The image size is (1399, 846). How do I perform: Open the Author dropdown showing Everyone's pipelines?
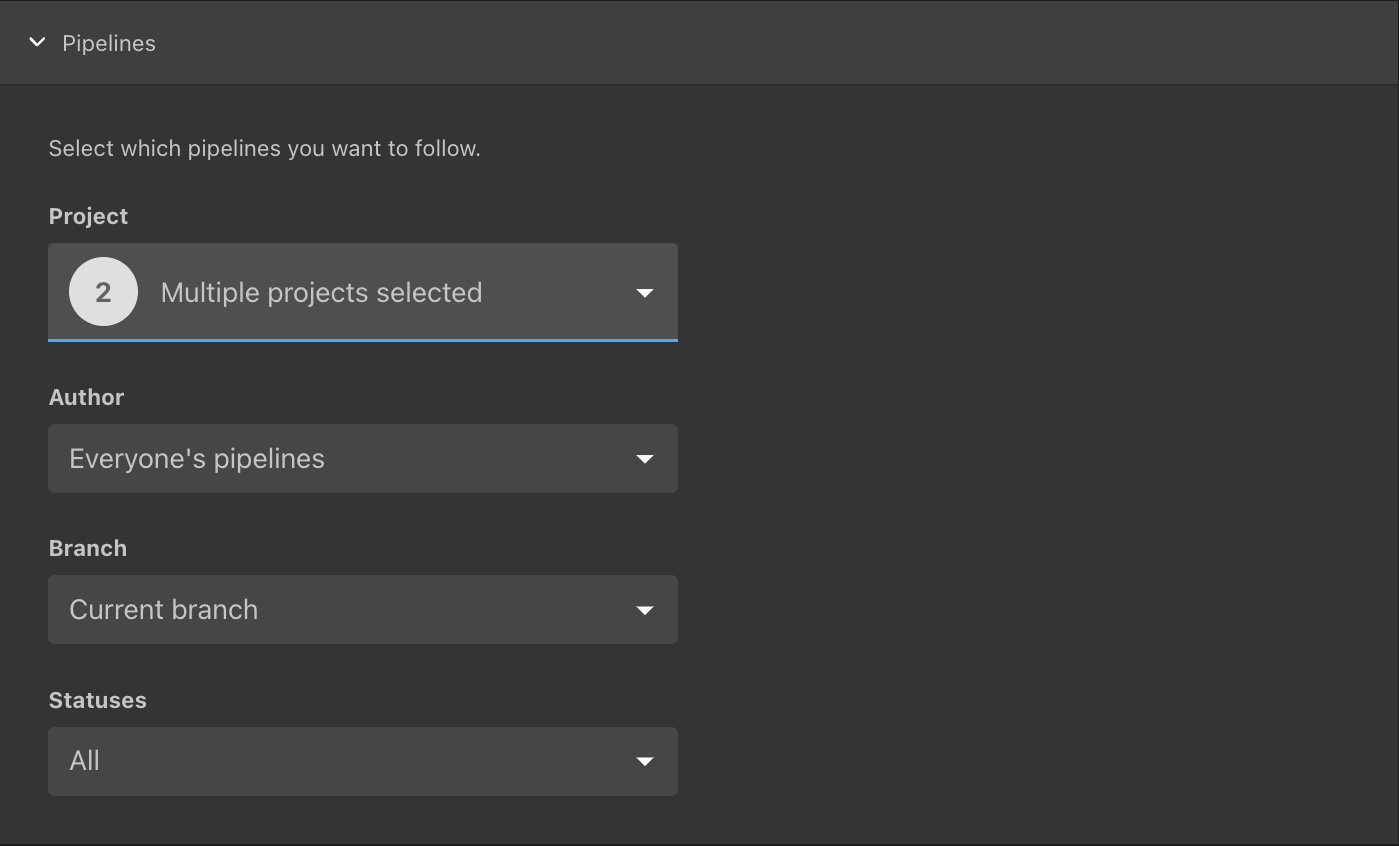coord(363,458)
